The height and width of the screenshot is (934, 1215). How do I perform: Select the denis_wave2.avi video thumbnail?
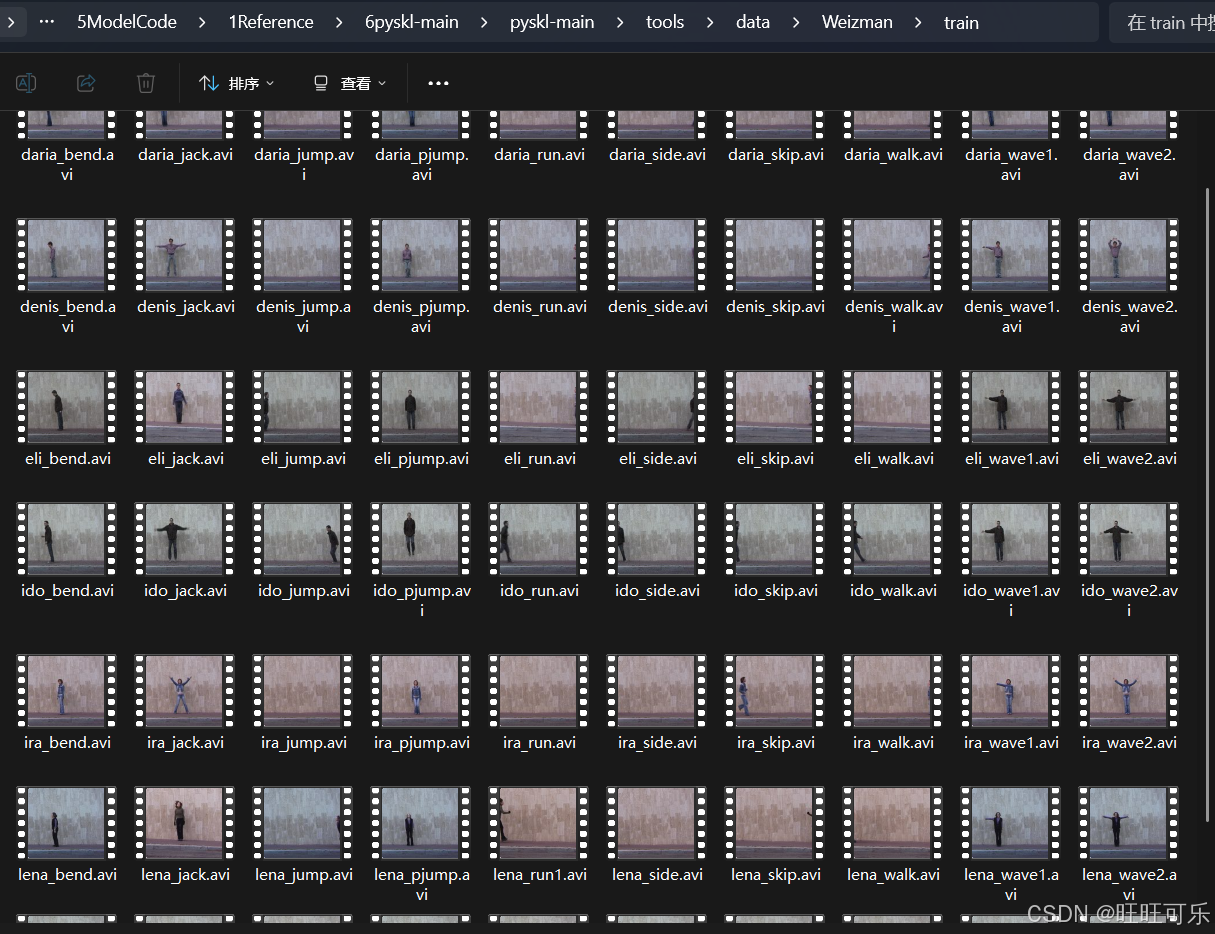tap(1129, 255)
